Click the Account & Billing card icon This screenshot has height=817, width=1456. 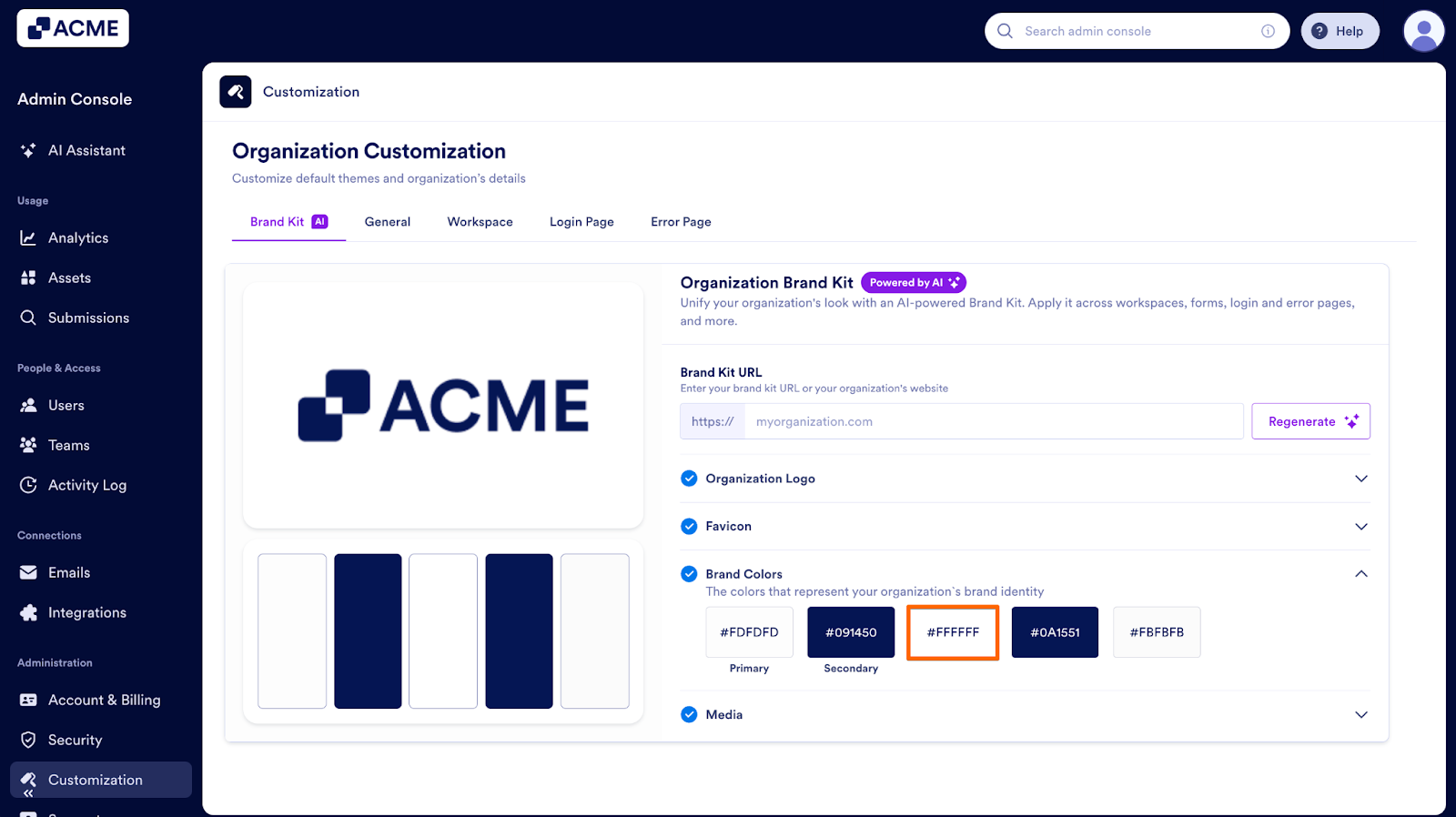tap(28, 700)
